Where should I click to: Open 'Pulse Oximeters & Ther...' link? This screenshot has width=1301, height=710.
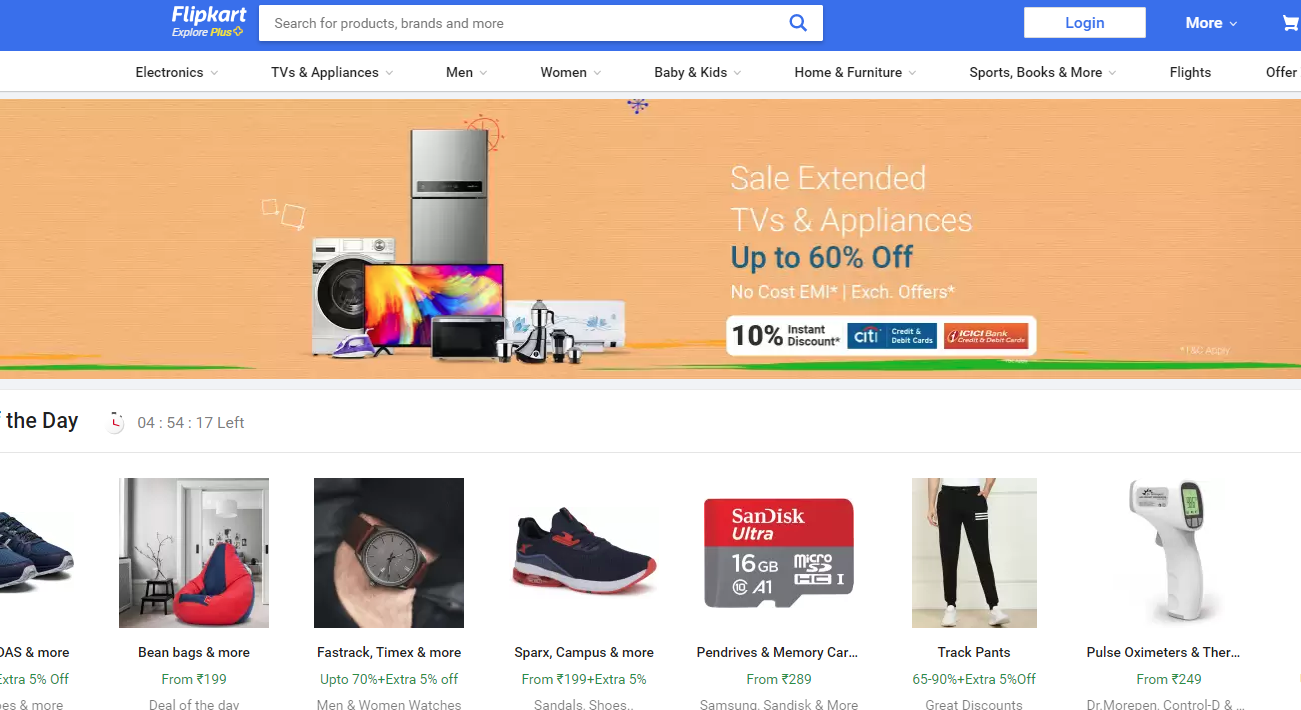coord(1164,652)
